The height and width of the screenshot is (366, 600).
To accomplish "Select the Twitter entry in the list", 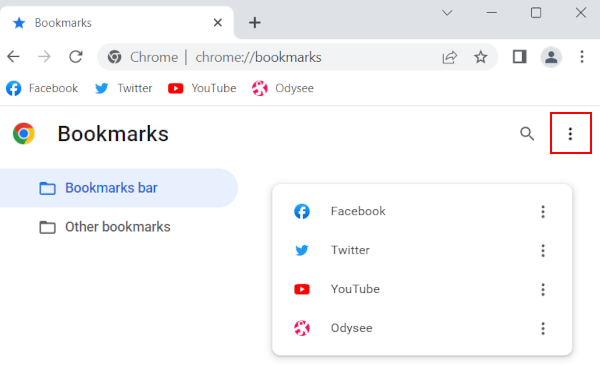I will (x=422, y=250).
